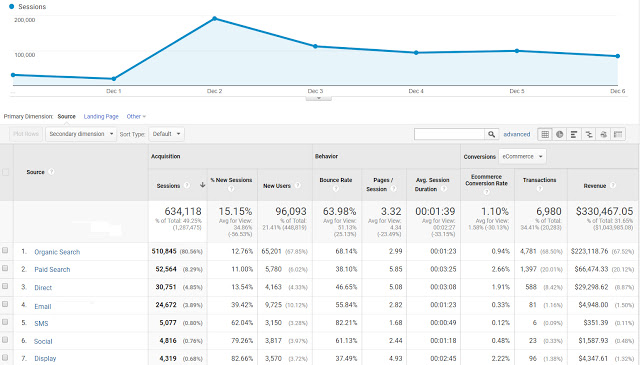Viewport: 640px width, 365px height.
Task: Open help icon for Transactions column
Action: point(539,189)
